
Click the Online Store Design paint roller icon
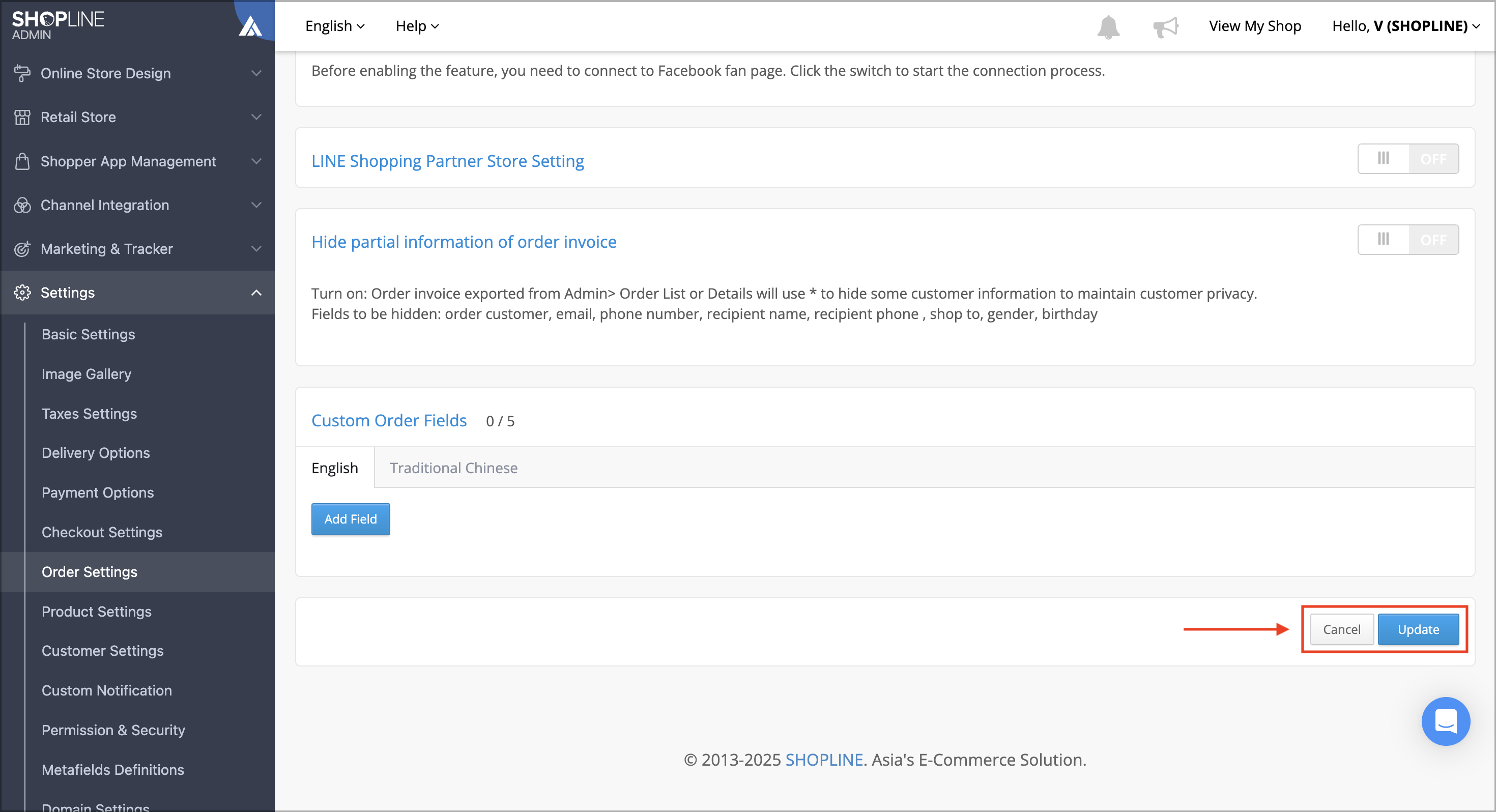click(22, 73)
